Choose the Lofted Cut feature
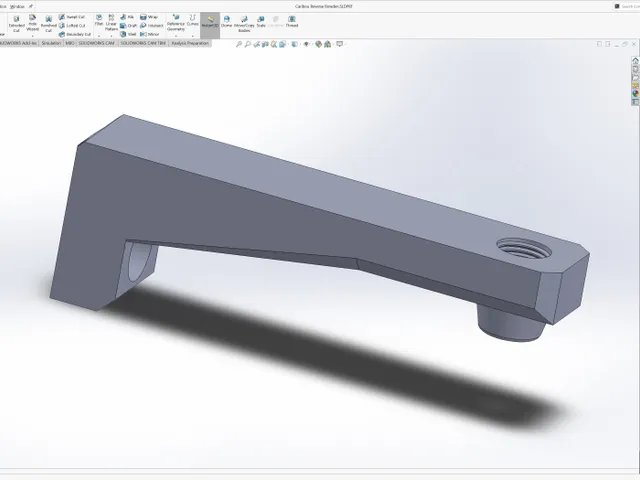The image size is (640, 480). [72, 26]
